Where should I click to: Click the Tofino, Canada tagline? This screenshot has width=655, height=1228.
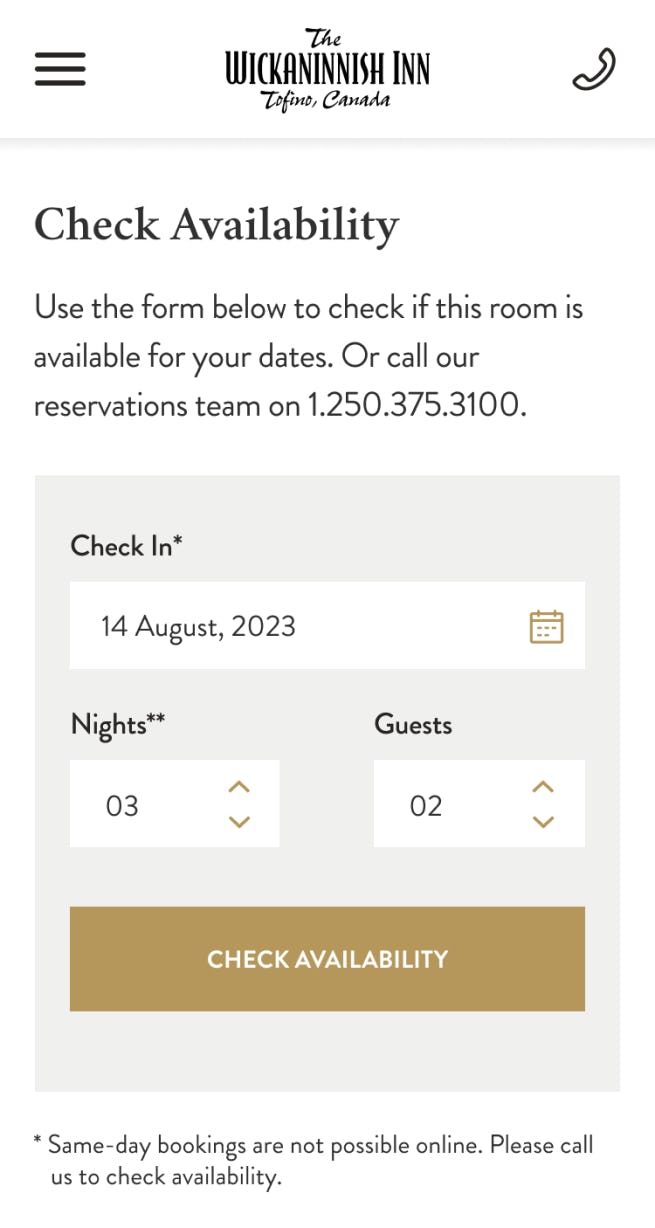[326, 101]
